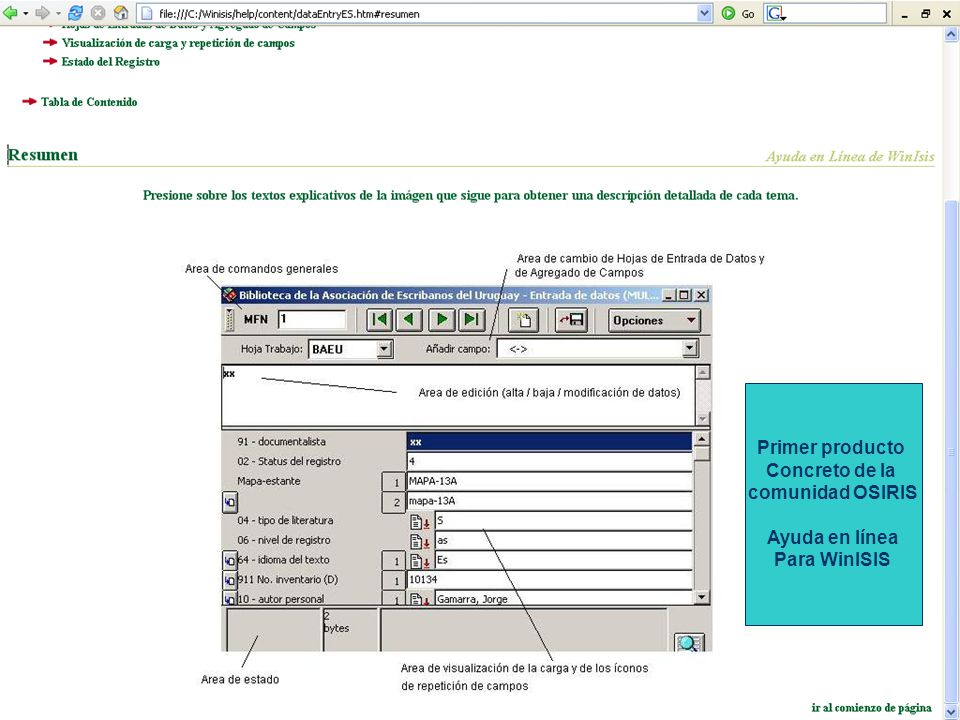960x720 pixels.
Task: Expand the Hoja Trabajo BAEU combo box
Action: click(x=384, y=349)
